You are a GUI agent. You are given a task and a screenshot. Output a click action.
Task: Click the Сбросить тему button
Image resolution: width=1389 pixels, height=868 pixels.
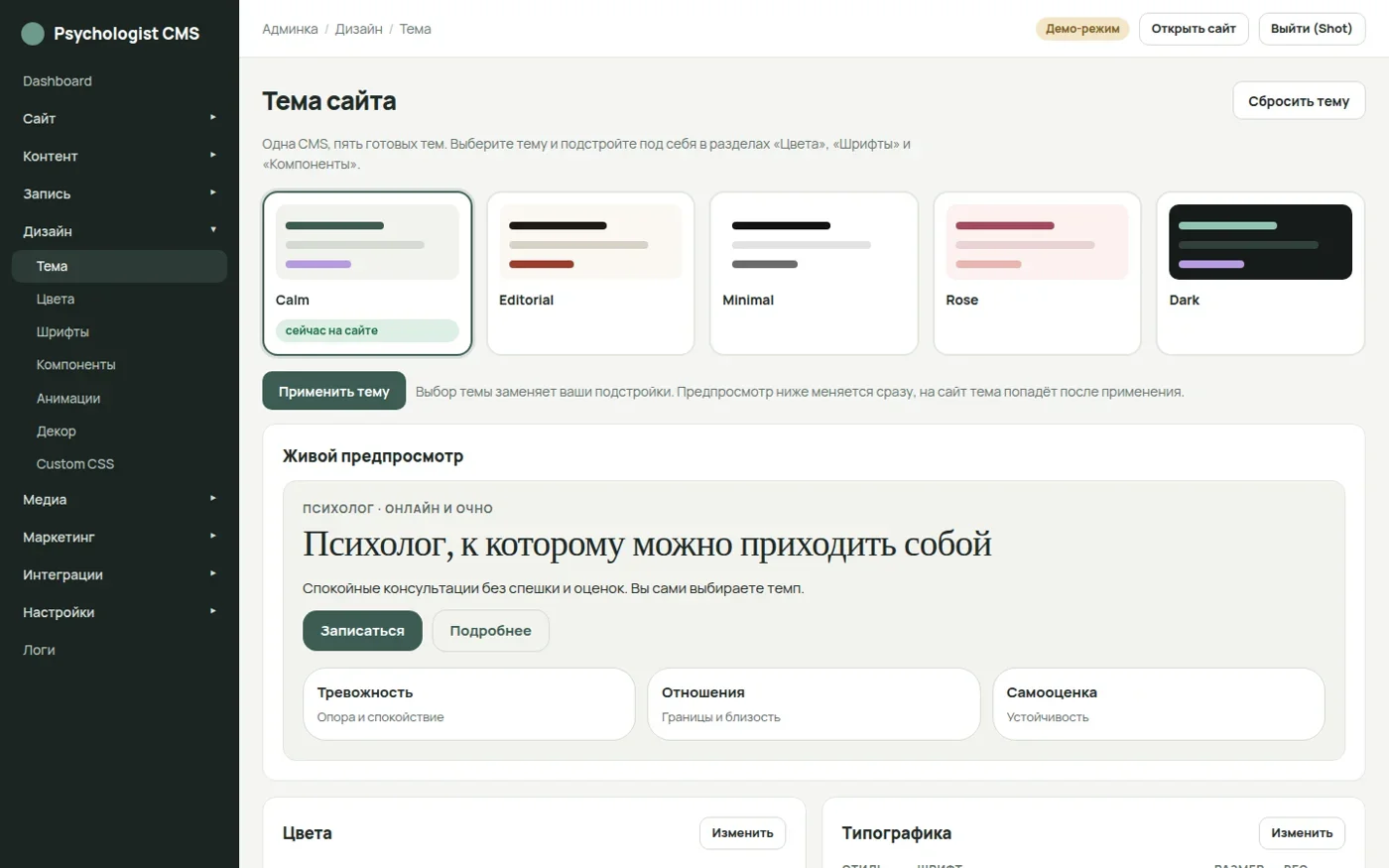click(x=1299, y=101)
